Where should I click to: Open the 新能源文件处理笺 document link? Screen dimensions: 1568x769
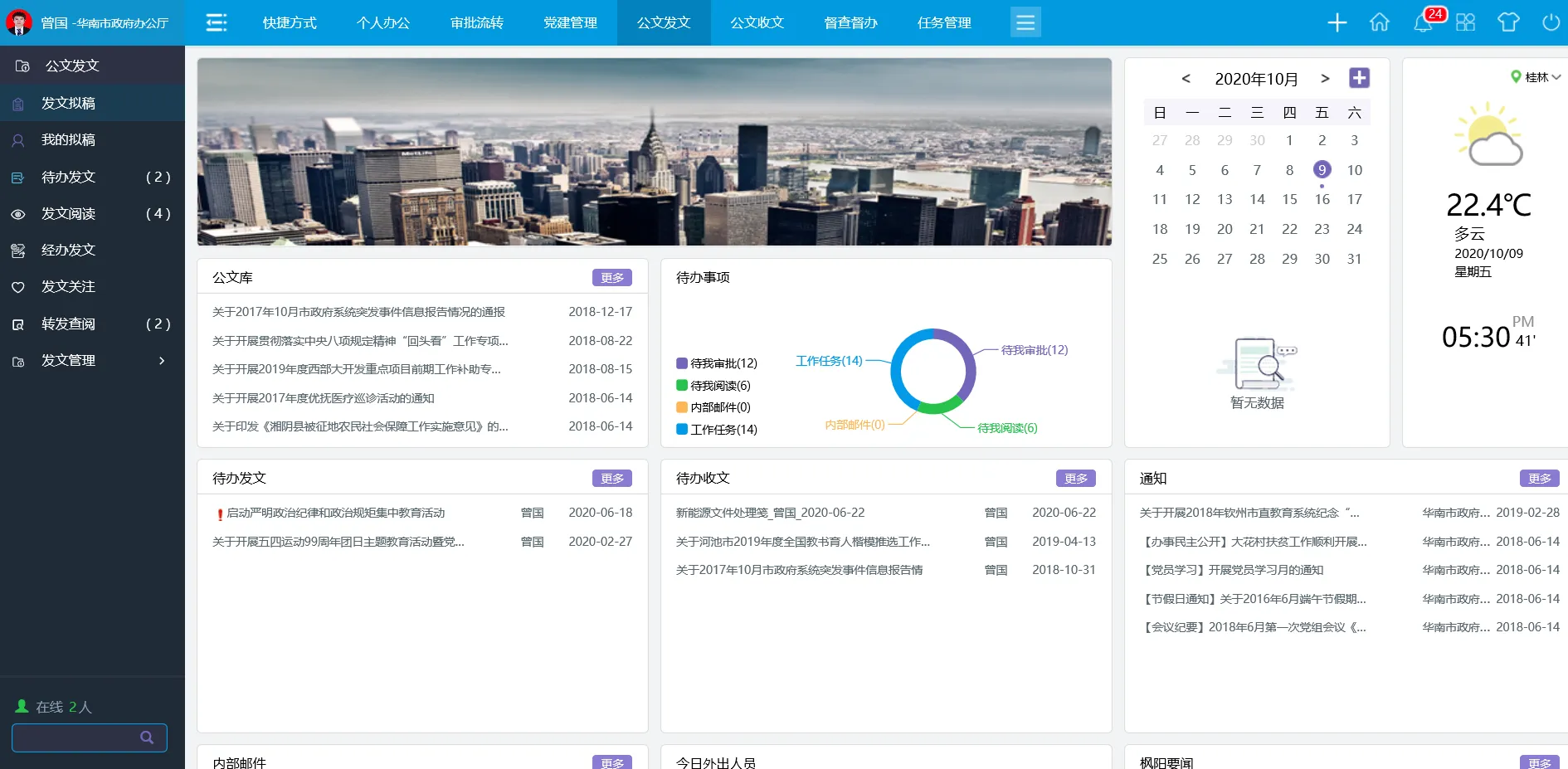(x=770, y=513)
